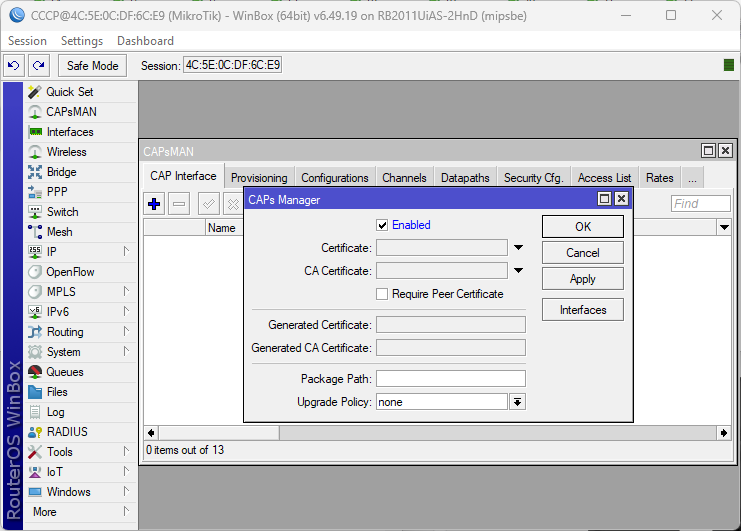Click the Certificate input field
Screen dimensions: 741x531
coord(442,248)
